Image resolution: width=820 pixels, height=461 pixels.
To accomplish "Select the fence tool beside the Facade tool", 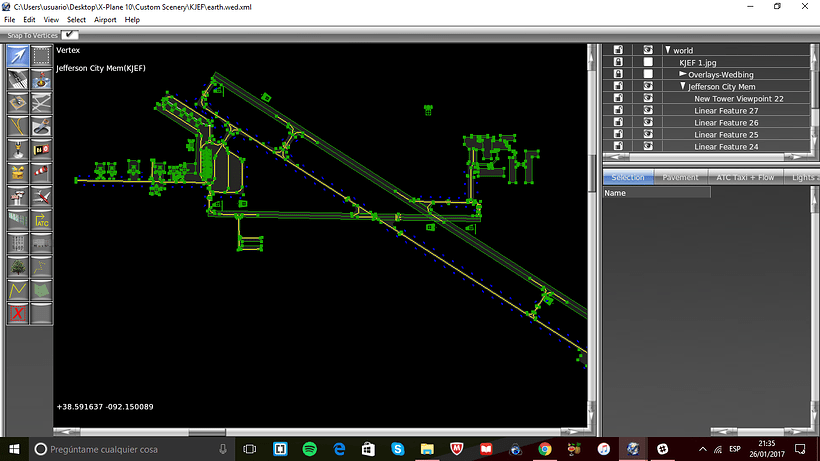I will (41, 244).
